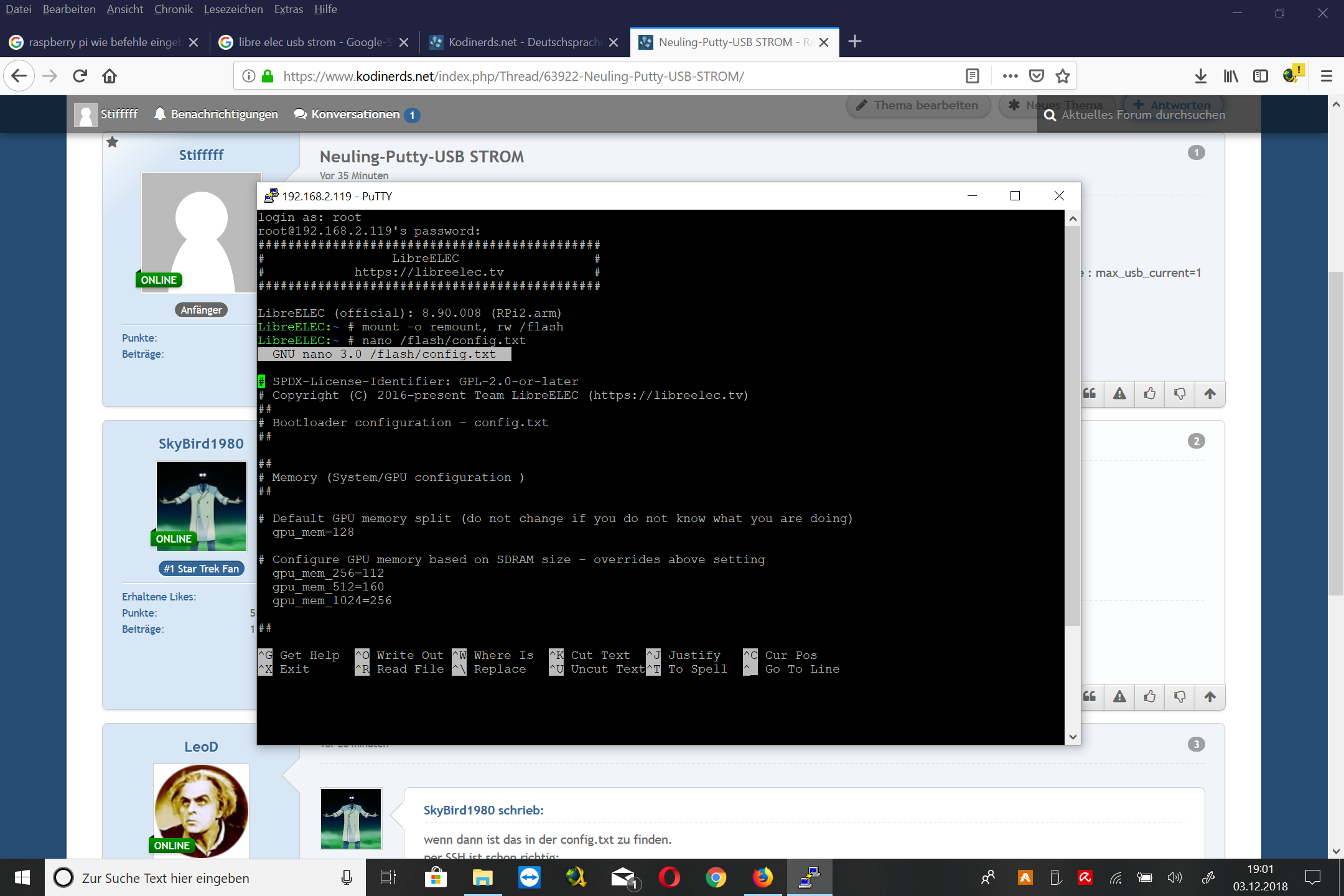Open Windows Task View
This screenshot has height=896, width=1344.
388,877
